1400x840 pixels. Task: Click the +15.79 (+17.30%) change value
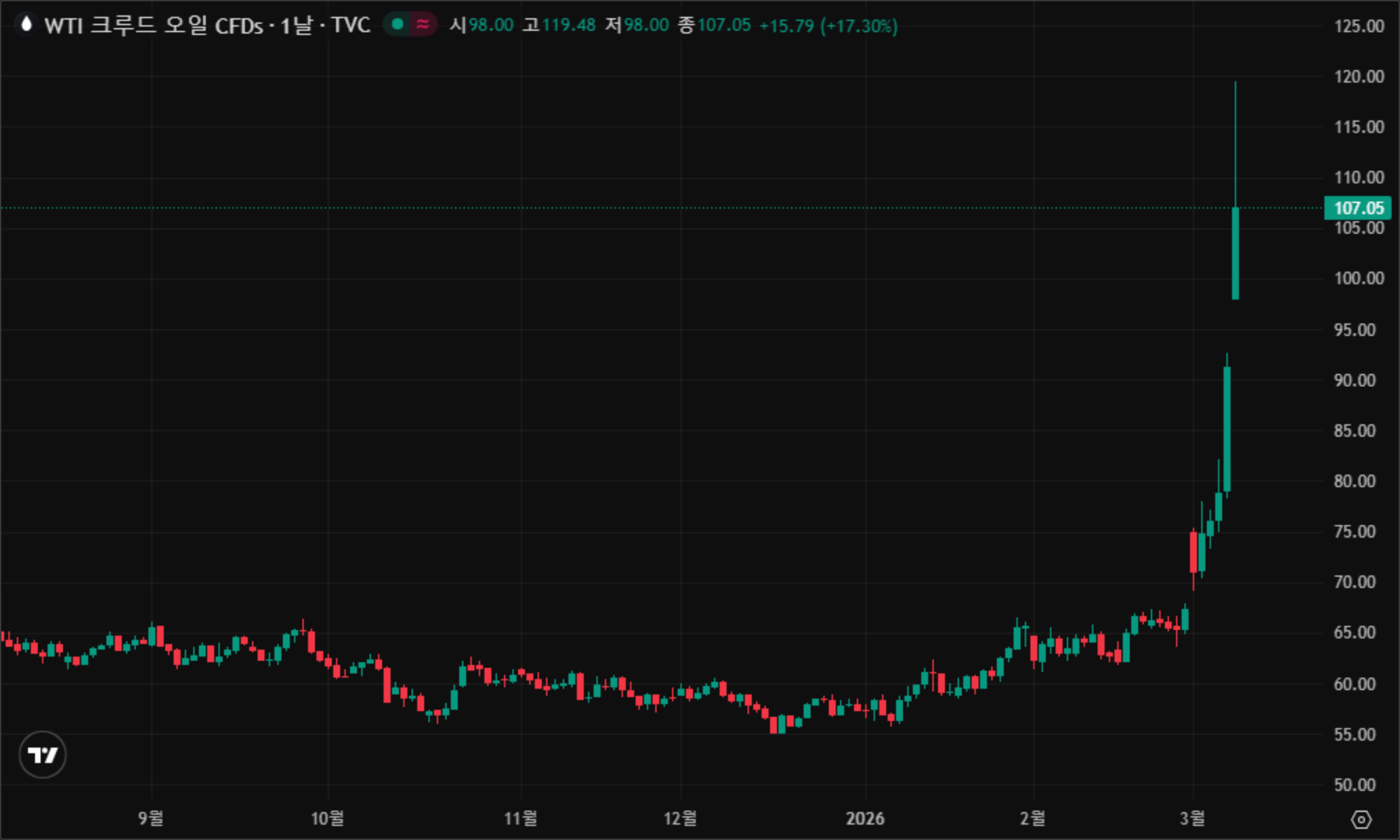tap(828, 26)
